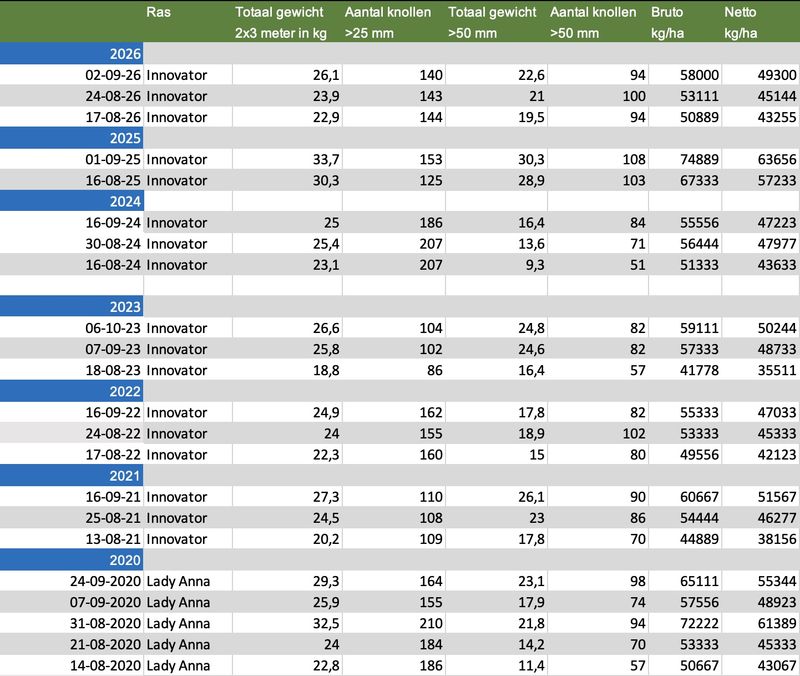Click the Netto value 43633
The width and height of the screenshot is (800, 676).
click(777, 265)
